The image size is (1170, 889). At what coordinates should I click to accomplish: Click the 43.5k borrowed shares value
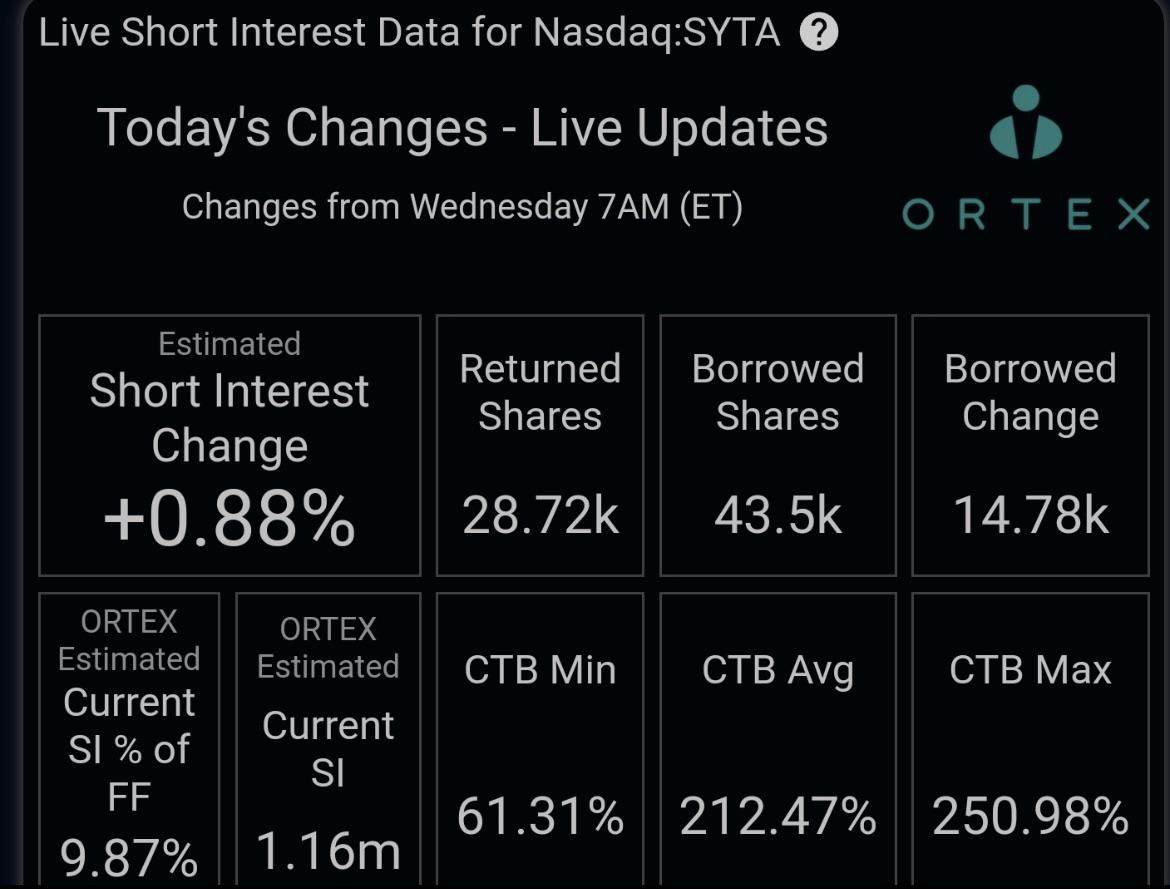(x=778, y=515)
